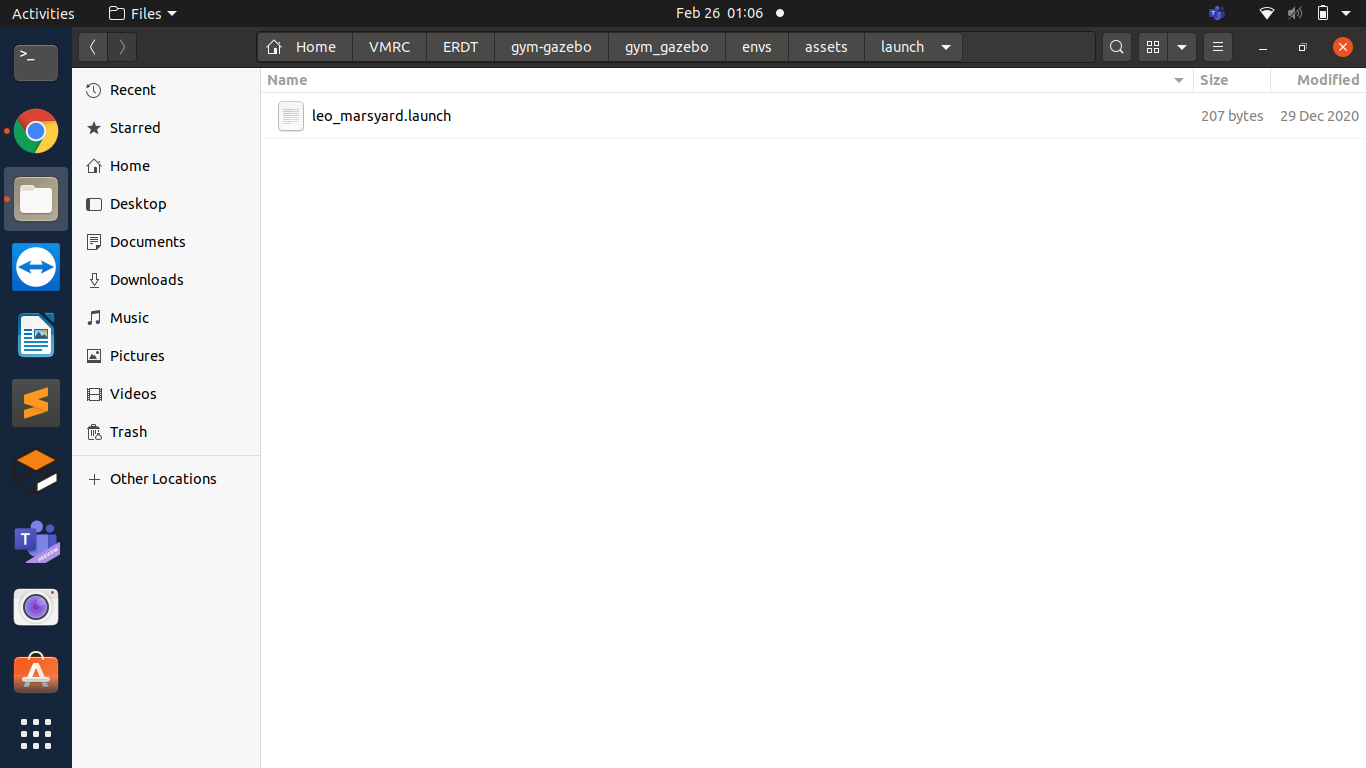Navigate to envs in path bar

point(756,47)
